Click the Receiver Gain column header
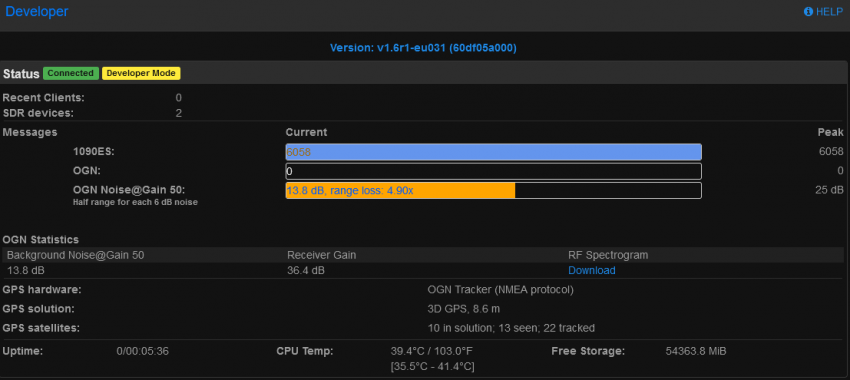 321,255
